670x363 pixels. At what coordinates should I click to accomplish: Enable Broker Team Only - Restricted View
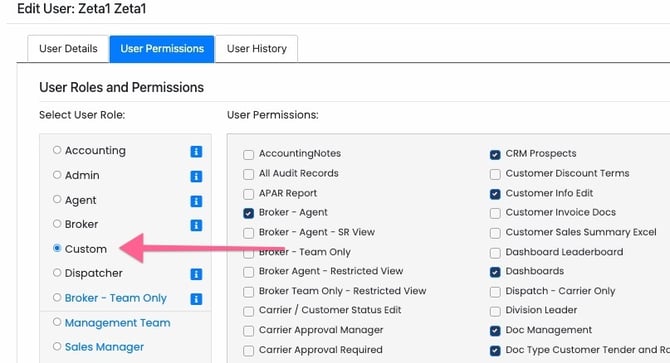pyautogui.click(x=248, y=292)
